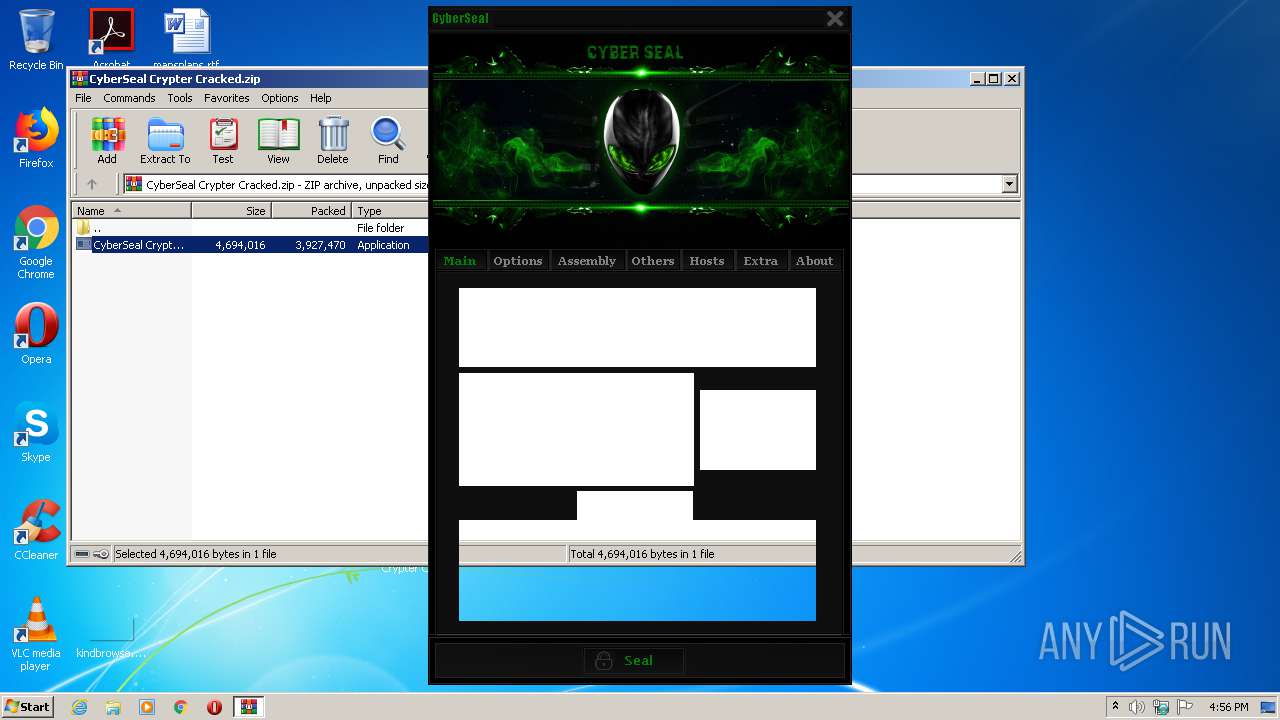Click the Chrome icon in the taskbar
Image resolution: width=1280 pixels, height=720 pixels.
[181, 707]
